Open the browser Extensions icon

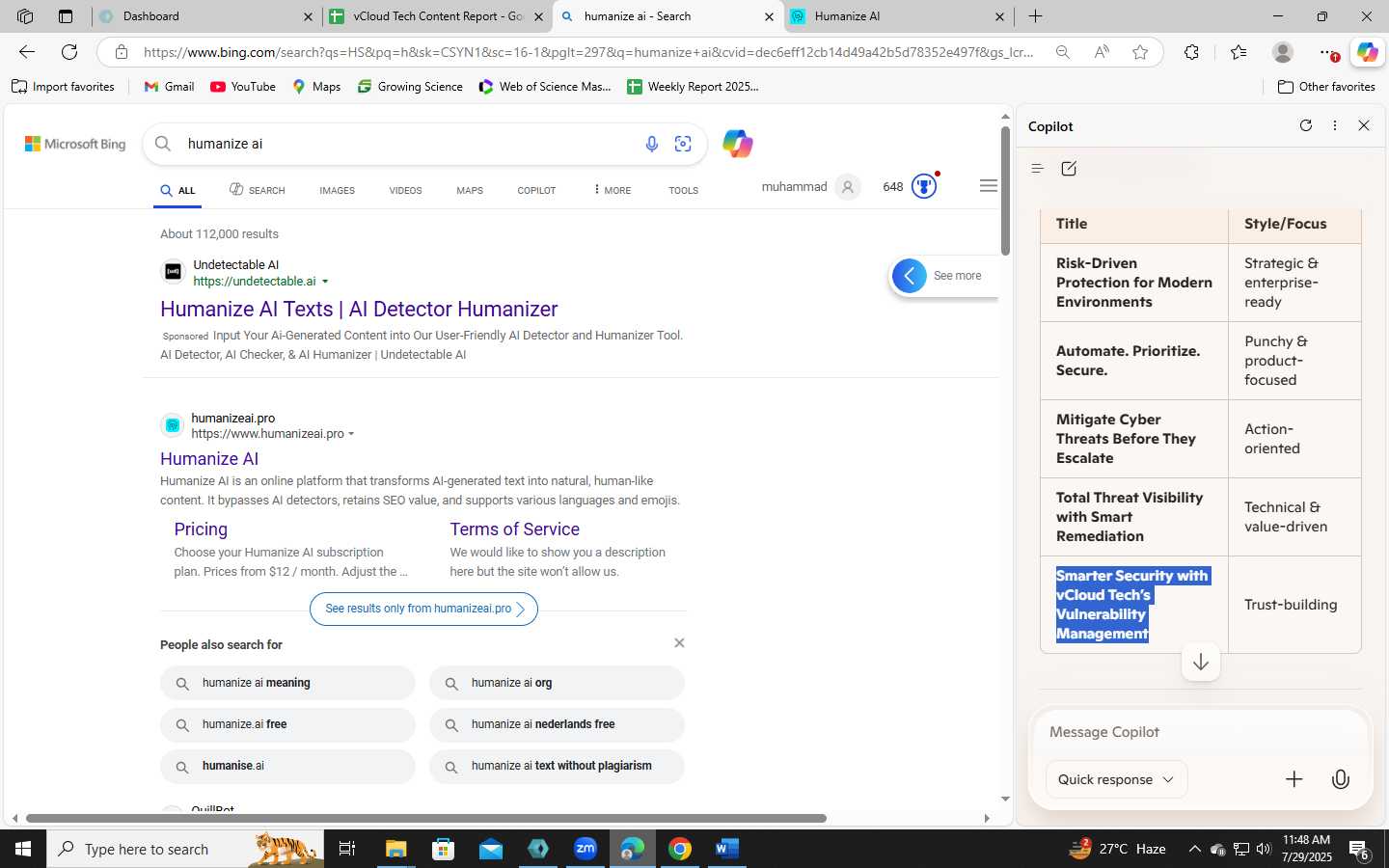pos(1192,52)
